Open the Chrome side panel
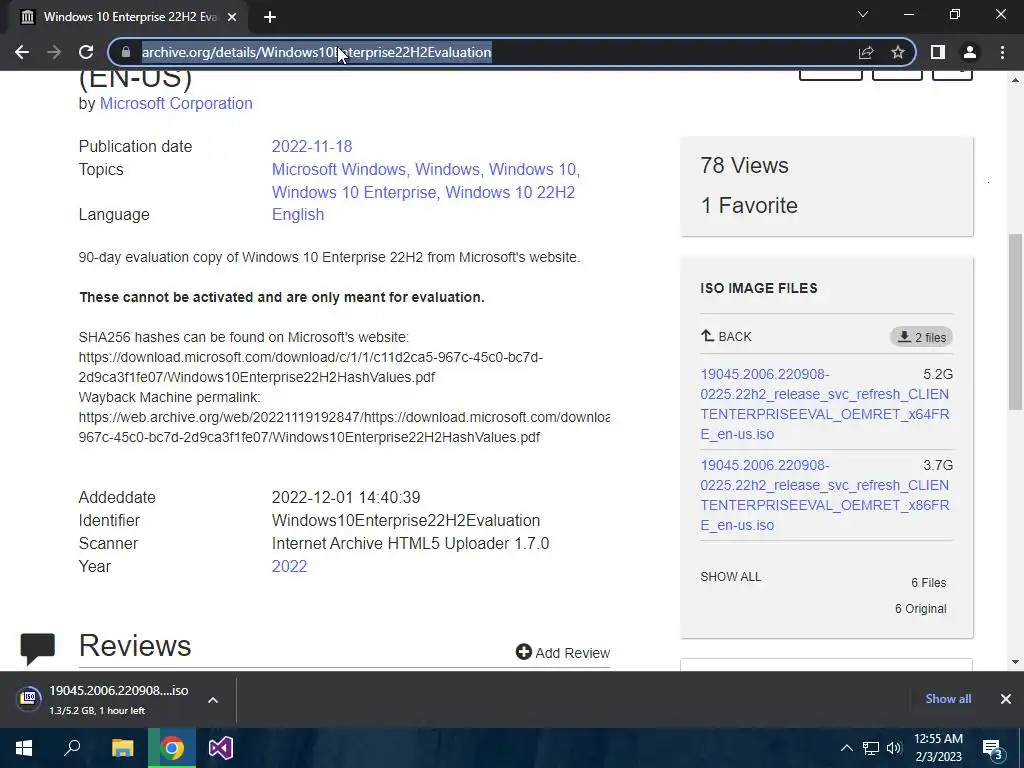The height and width of the screenshot is (768, 1024). tap(938, 52)
